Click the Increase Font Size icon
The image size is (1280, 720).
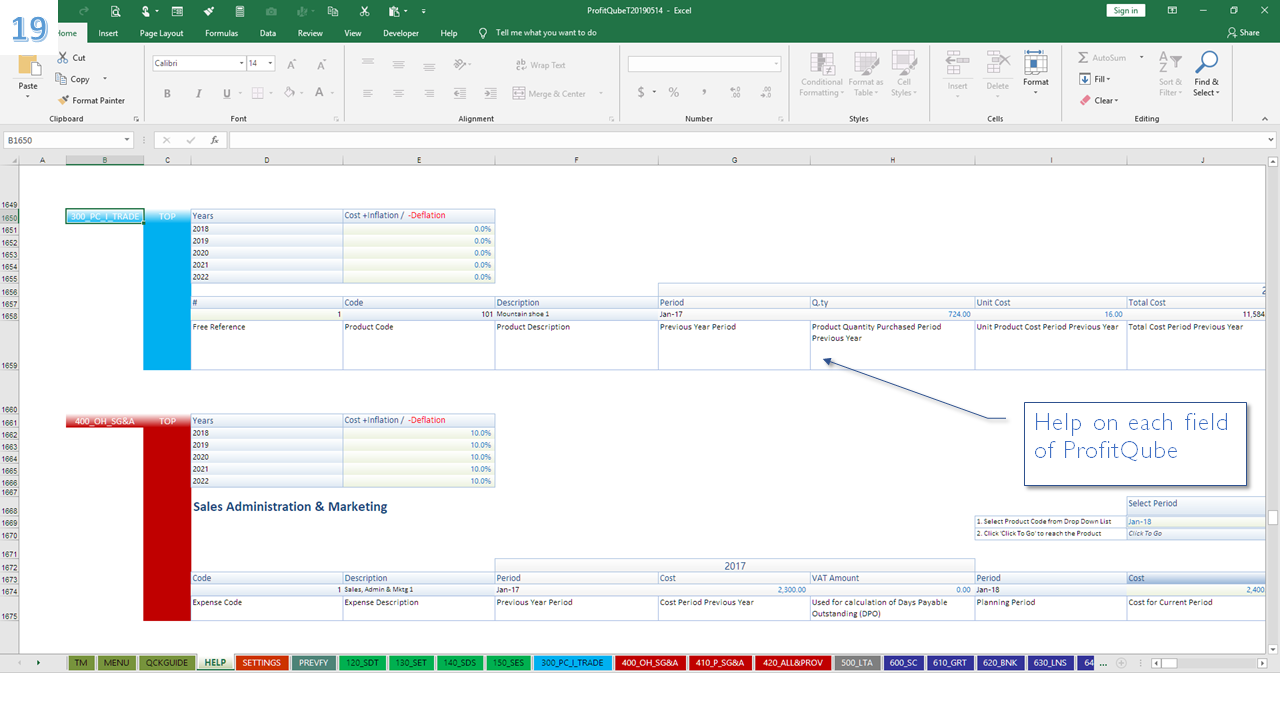click(x=292, y=64)
